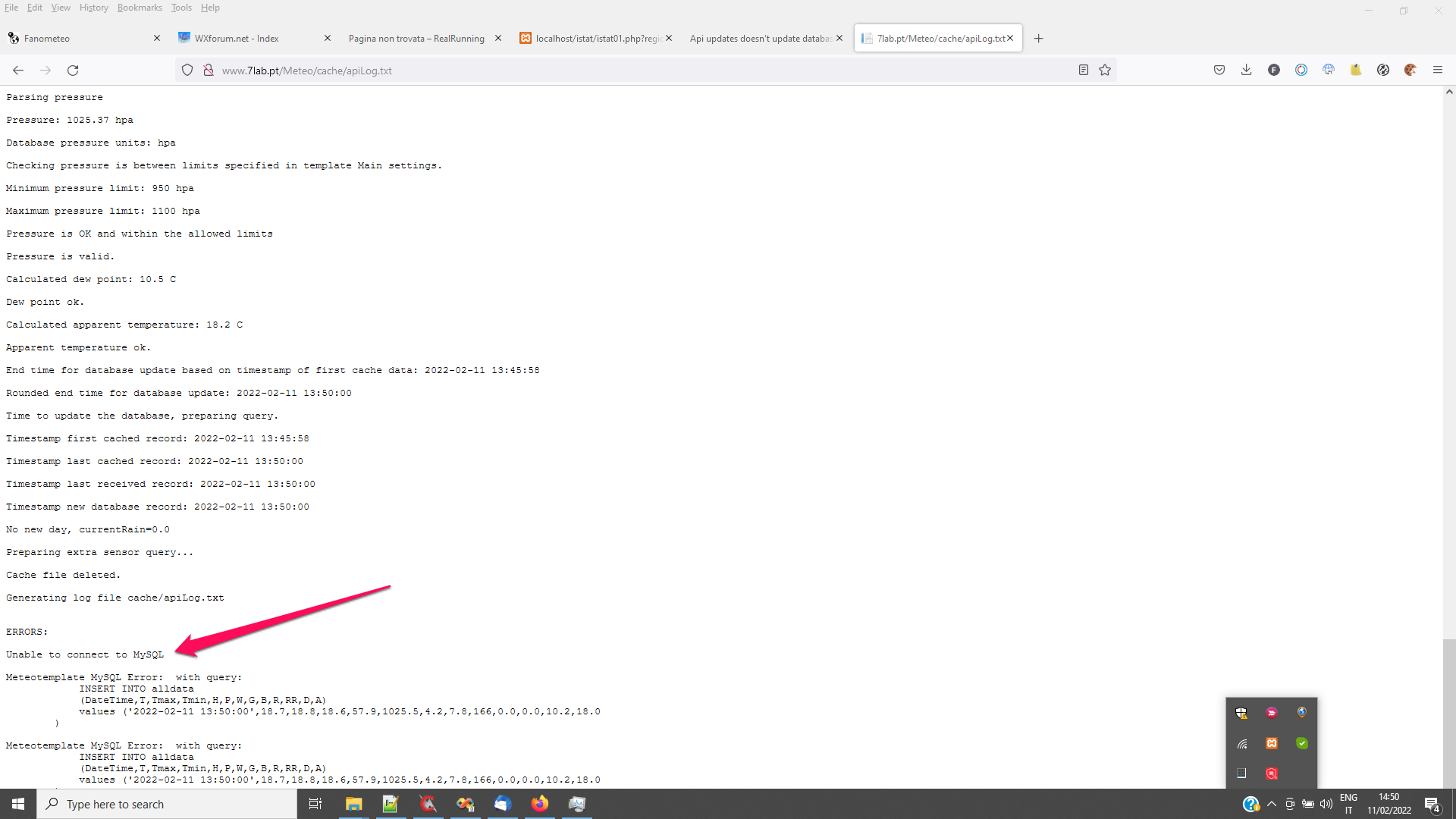Close the WXforum.net tab
1456x819 pixels.
tap(328, 39)
